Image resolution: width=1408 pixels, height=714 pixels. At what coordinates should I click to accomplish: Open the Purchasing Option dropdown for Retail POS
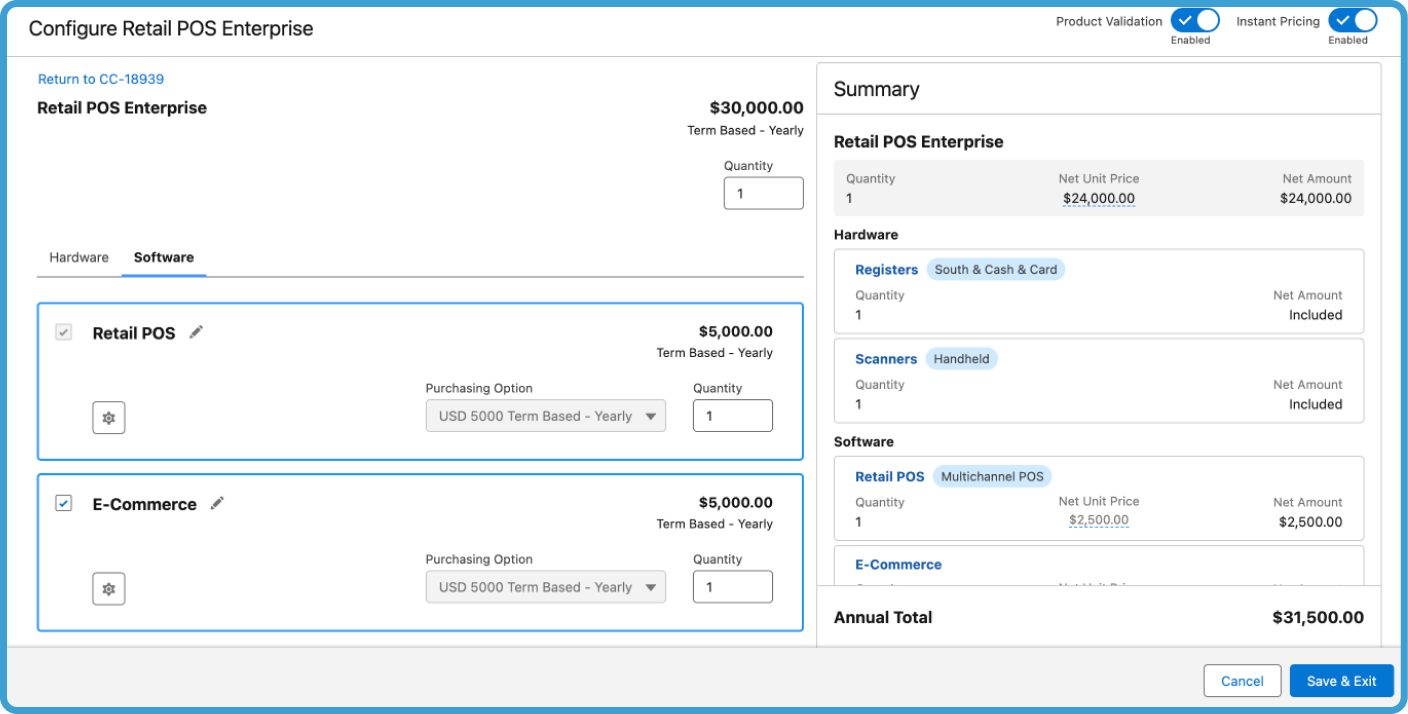point(546,415)
